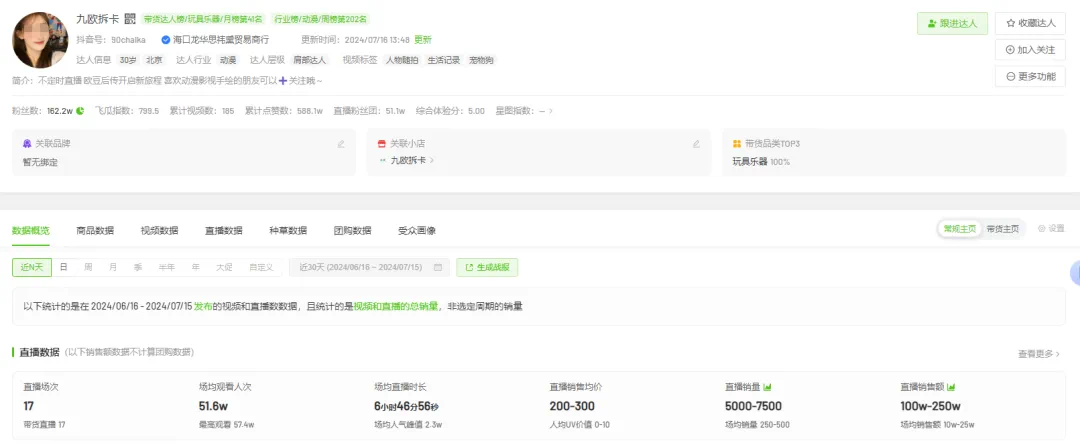Open 设置 gear settings
Image resolution: width=1080 pixels, height=447 pixels.
(x=1051, y=229)
